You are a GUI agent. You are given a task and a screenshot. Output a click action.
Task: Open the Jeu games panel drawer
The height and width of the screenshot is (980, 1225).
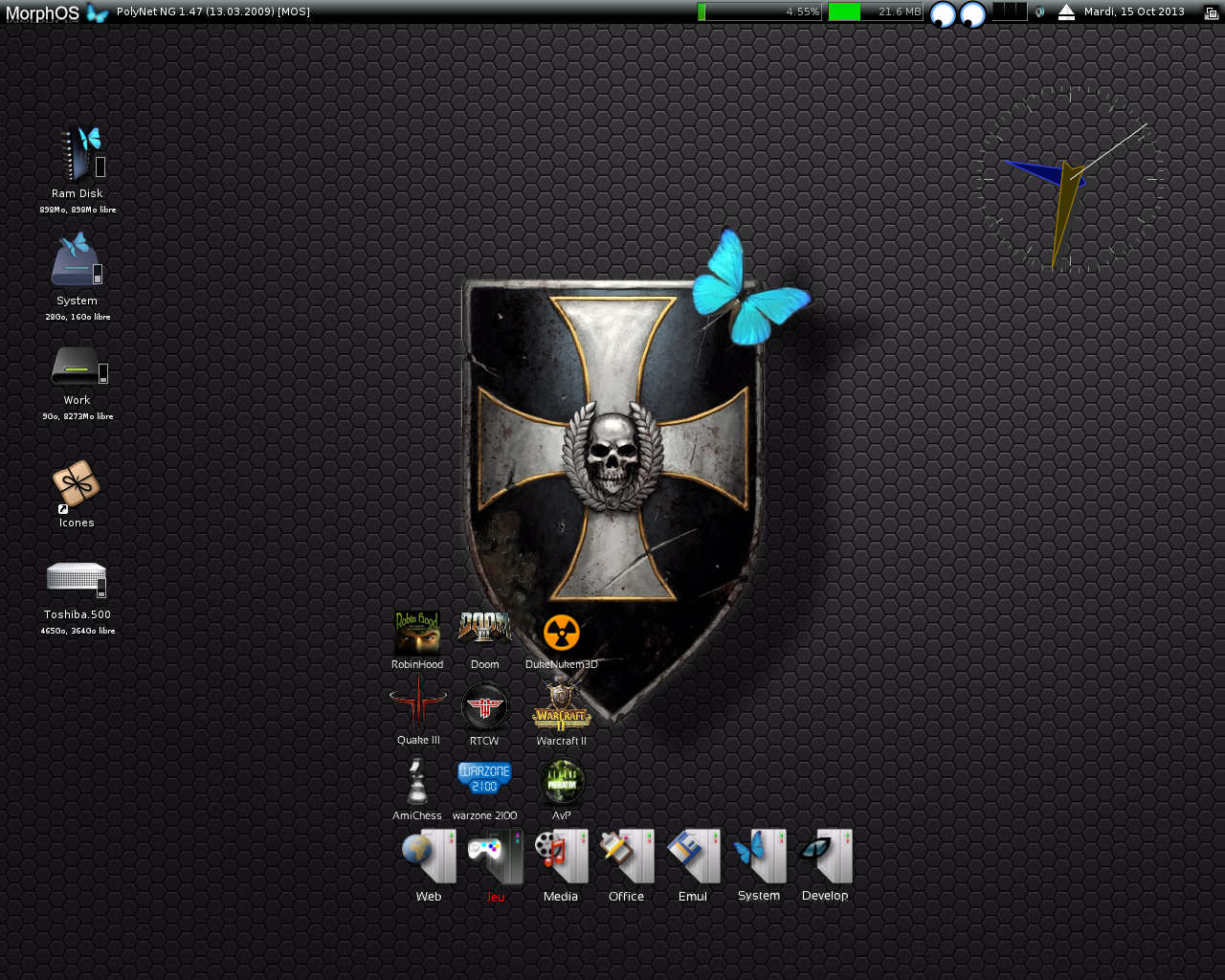495,857
